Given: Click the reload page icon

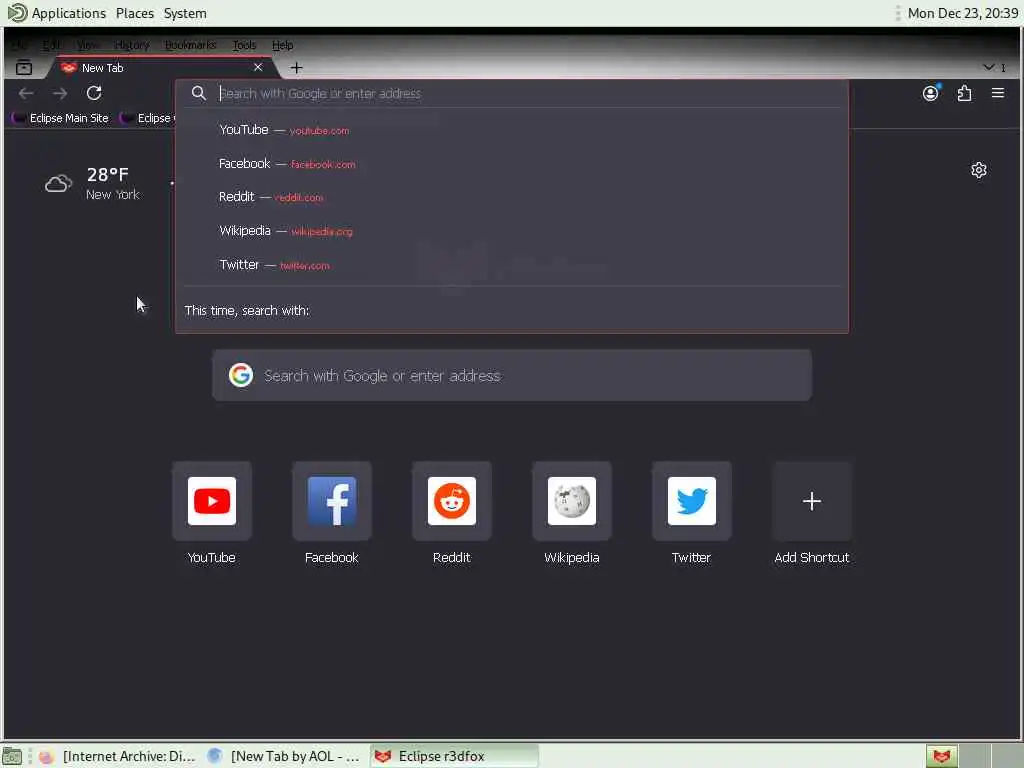Looking at the screenshot, I should (94, 93).
